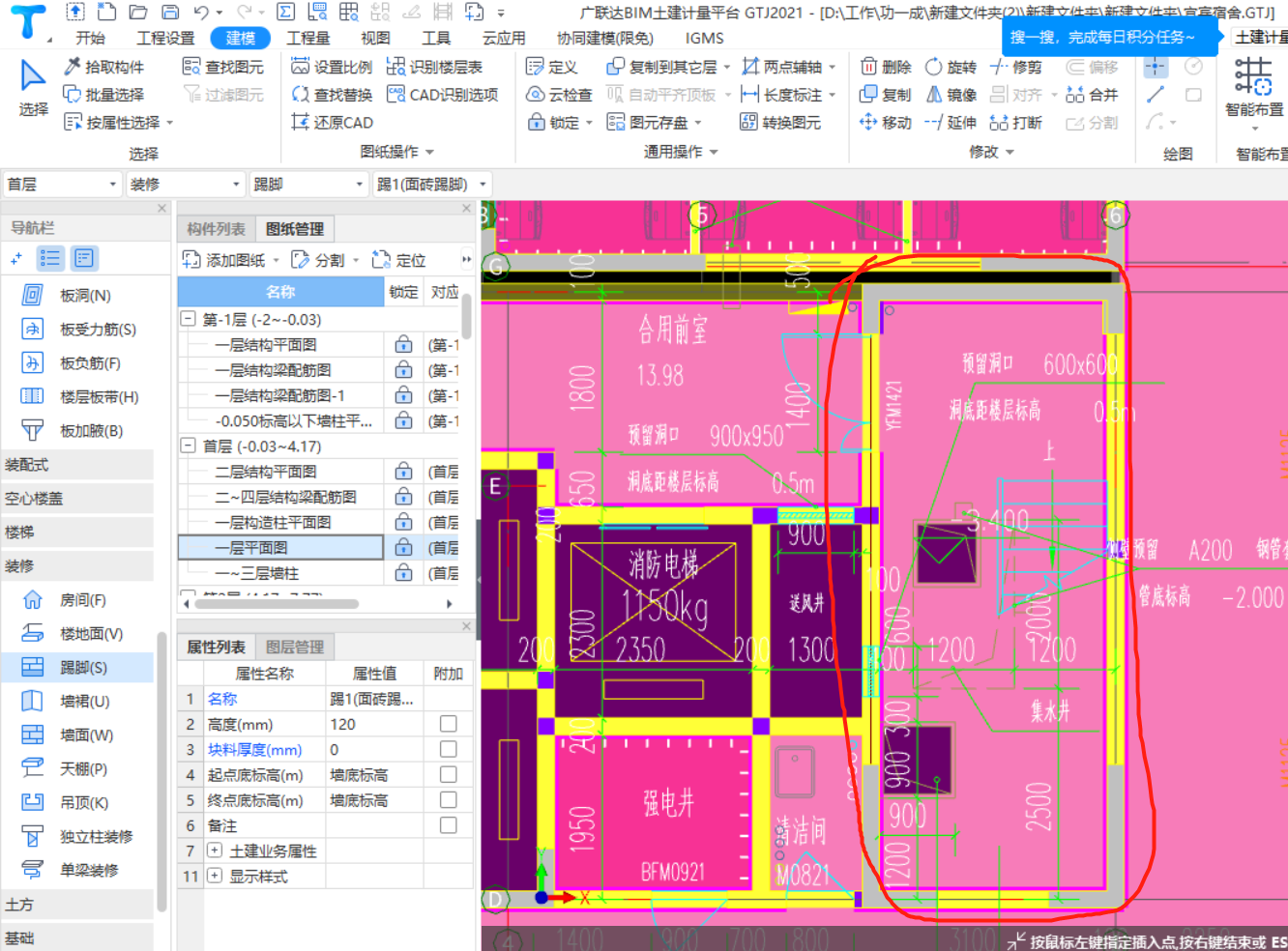1288x951 pixels.
Task: Open the 开始 ribbon tab
Action: (90, 38)
